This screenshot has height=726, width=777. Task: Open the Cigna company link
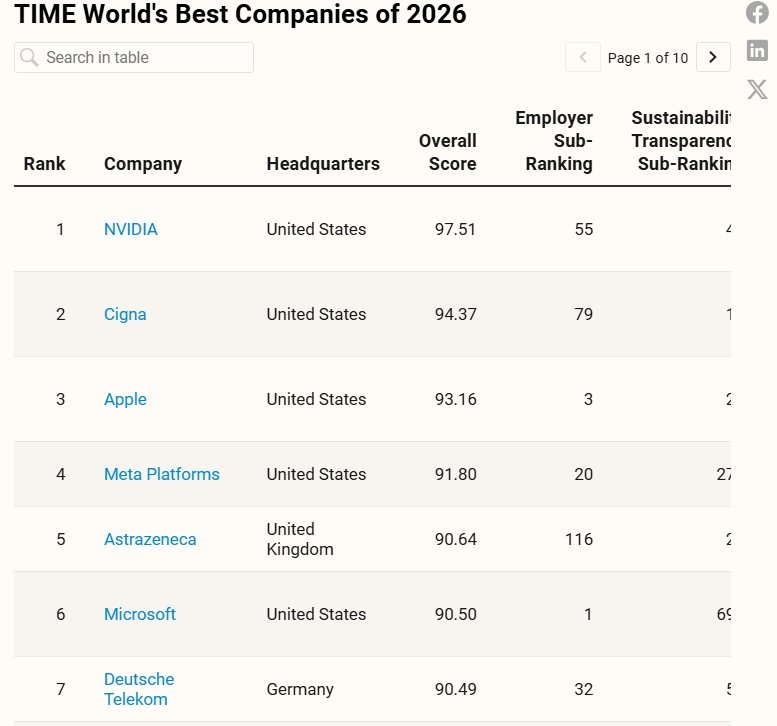125,314
